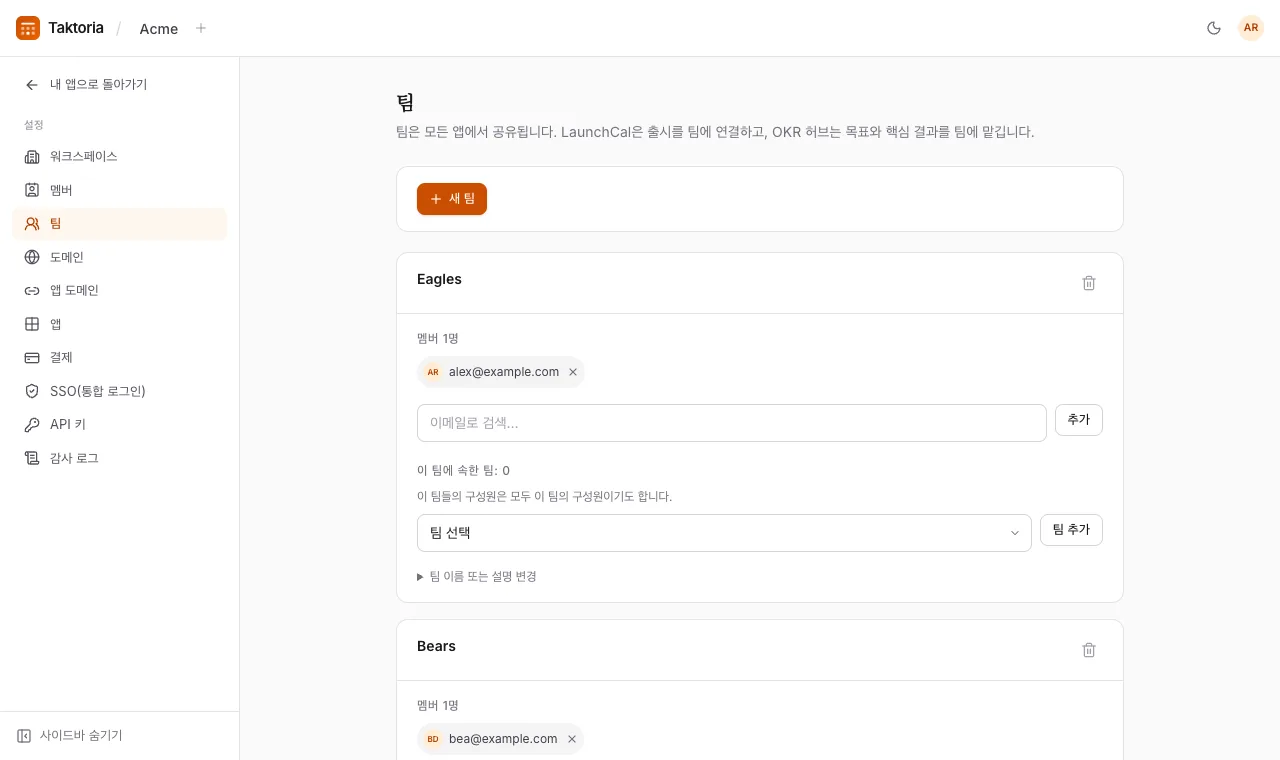The height and width of the screenshot is (760, 1280).
Task: Create a team with 새 팀 button
Action: pos(452,199)
